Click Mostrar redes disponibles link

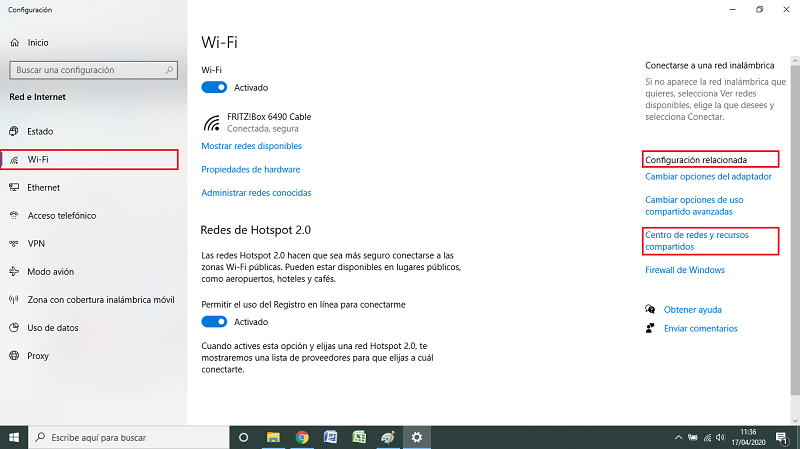252,146
